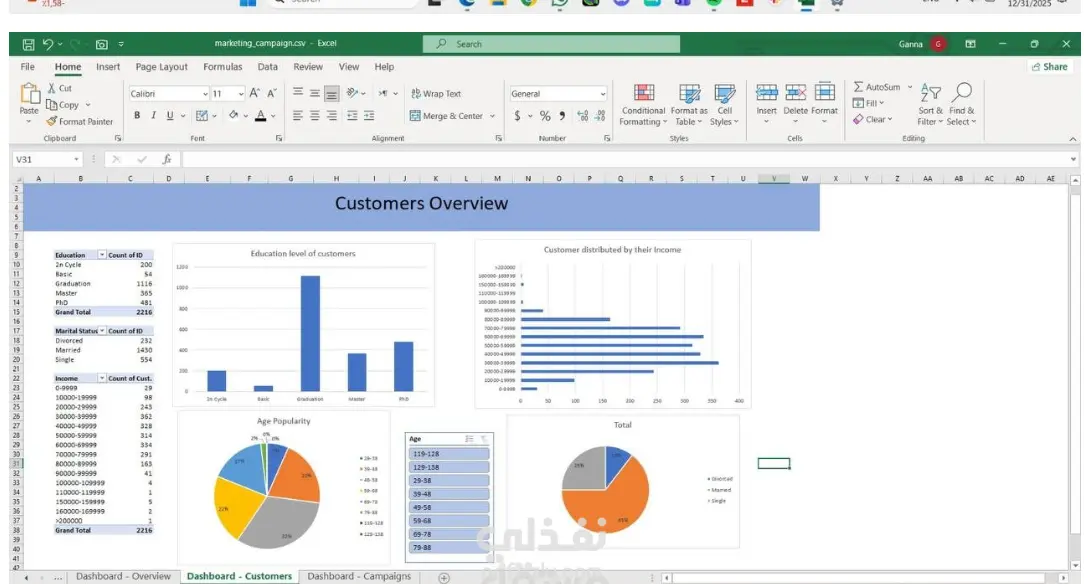The height and width of the screenshot is (584, 1084).
Task: Open Sort & Filter
Action: 931,104
